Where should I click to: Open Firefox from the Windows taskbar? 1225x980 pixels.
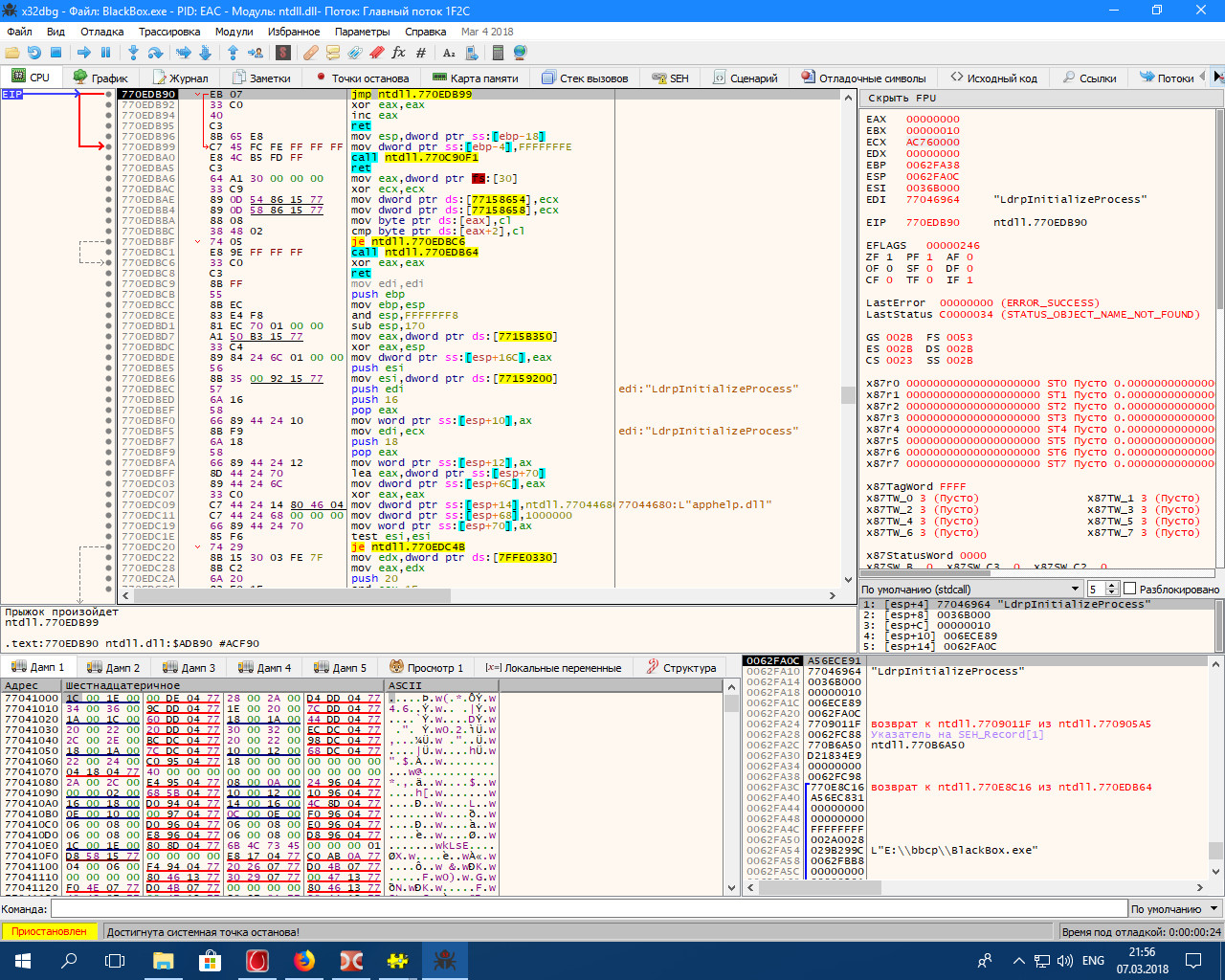[304, 960]
